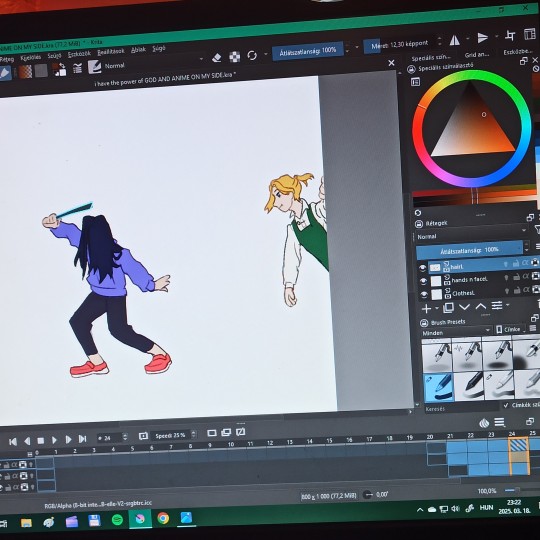Open the Súgó menu
This screenshot has width=540, height=540.
coord(159,49)
